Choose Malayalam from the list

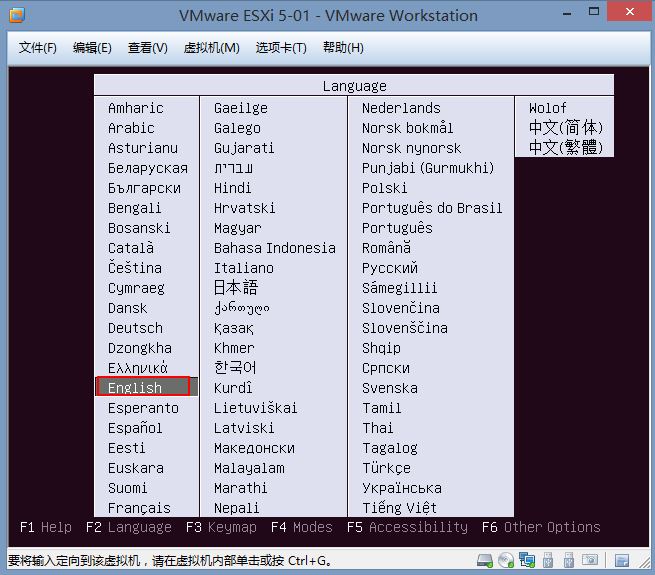pos(249,468)
